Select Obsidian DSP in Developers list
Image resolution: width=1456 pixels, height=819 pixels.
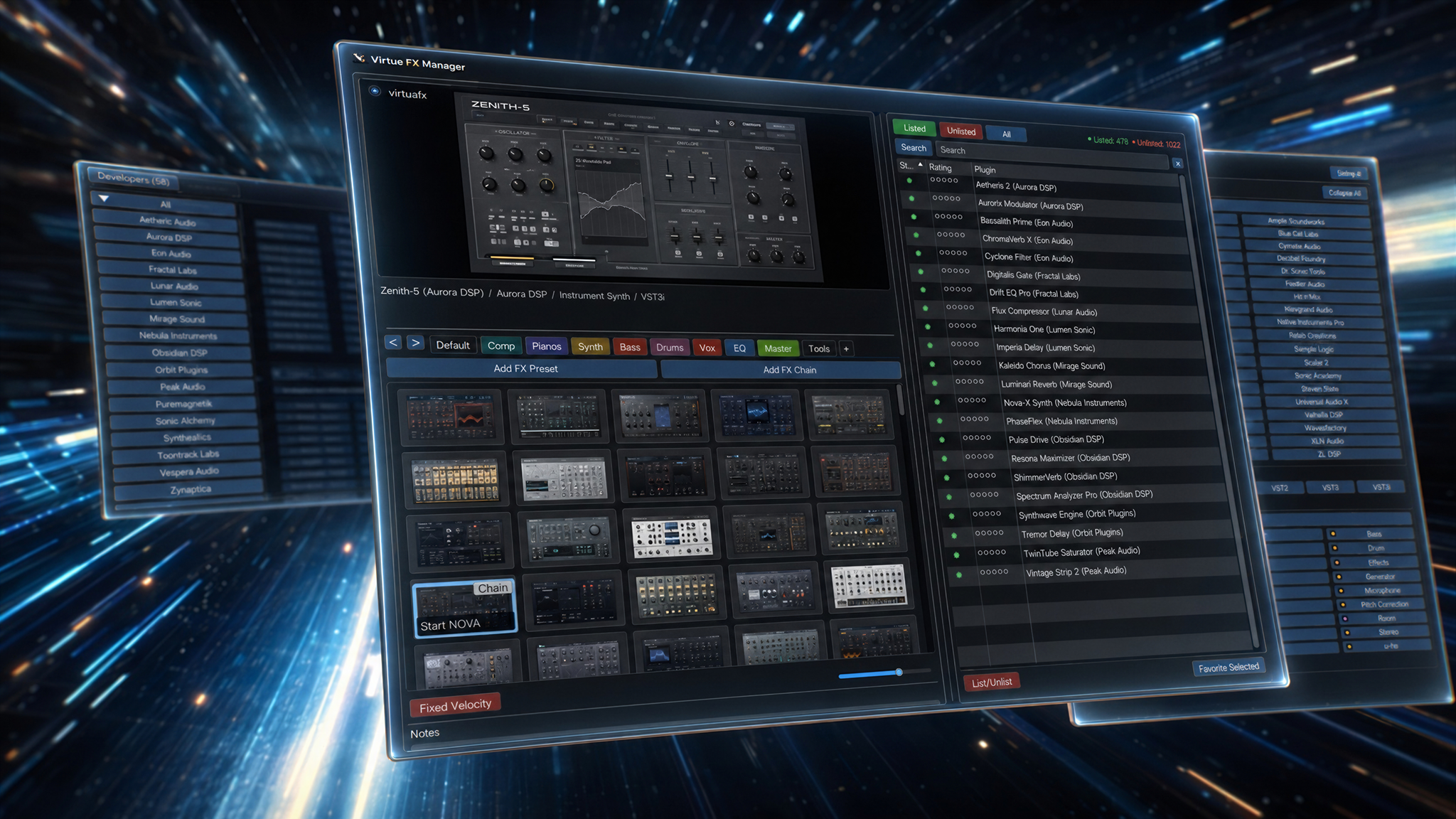tap(179, 352)
